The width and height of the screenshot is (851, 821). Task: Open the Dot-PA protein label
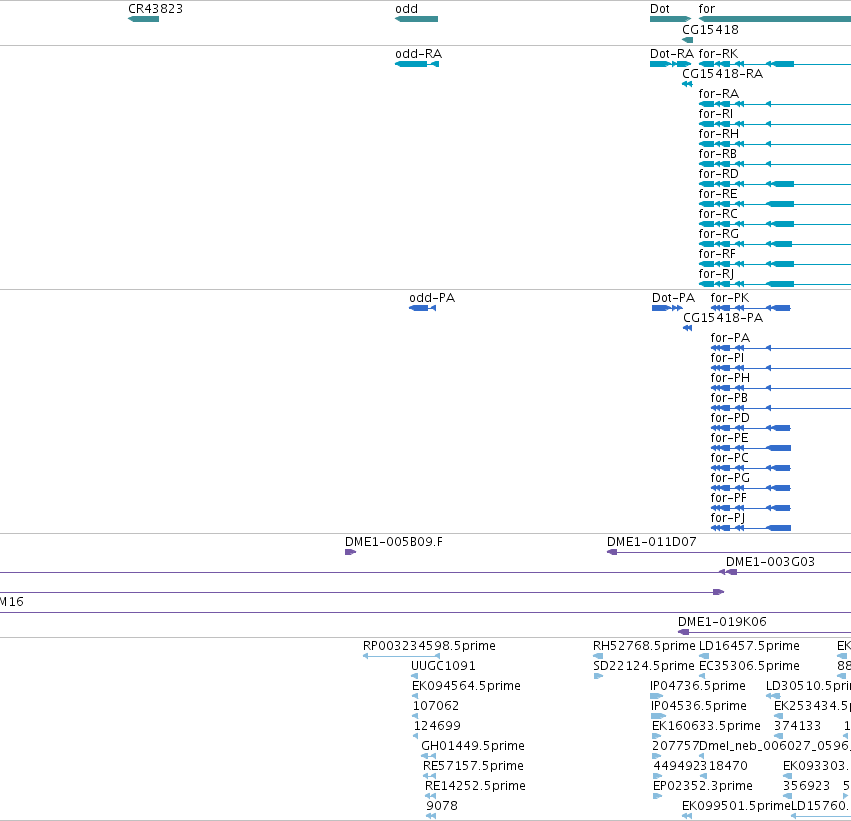pyautogui.click(x=674, y=298)
